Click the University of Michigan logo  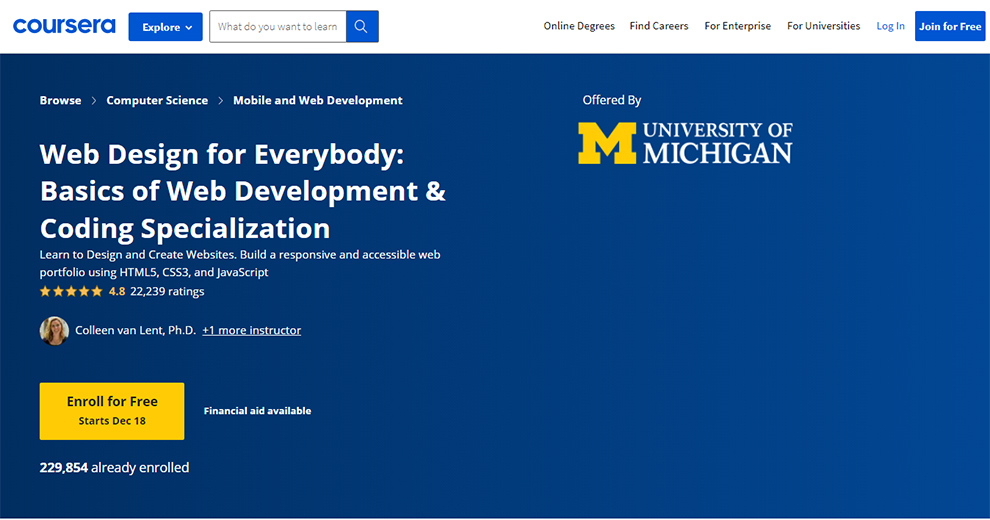pyautogui.click(x=685, y=144)
